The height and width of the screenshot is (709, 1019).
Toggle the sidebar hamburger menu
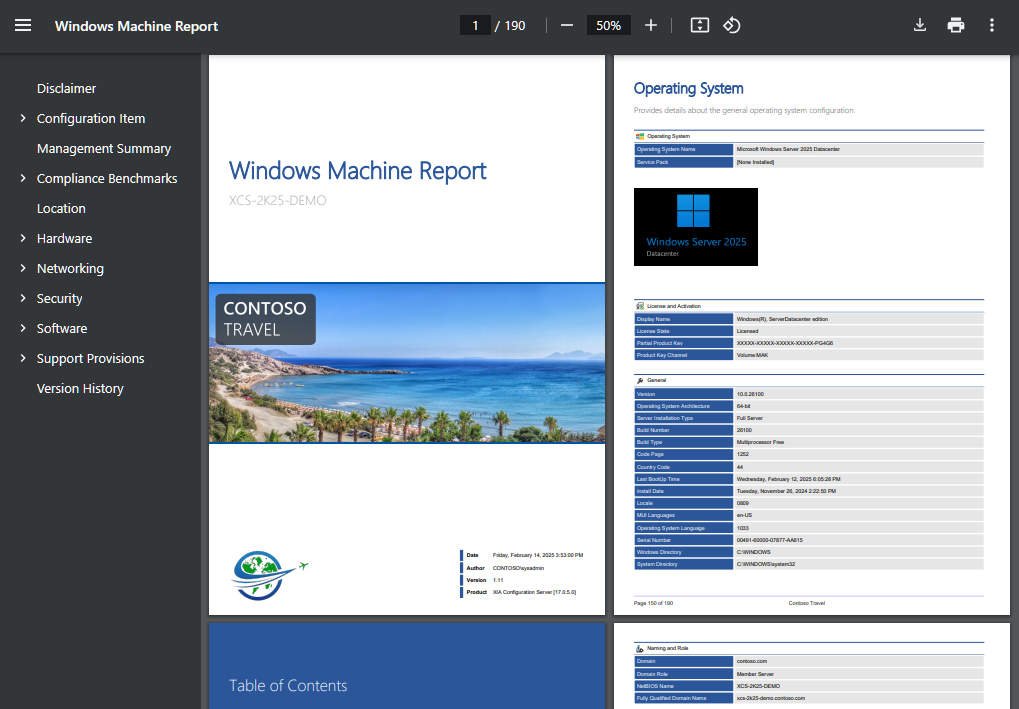coord(23,25)
